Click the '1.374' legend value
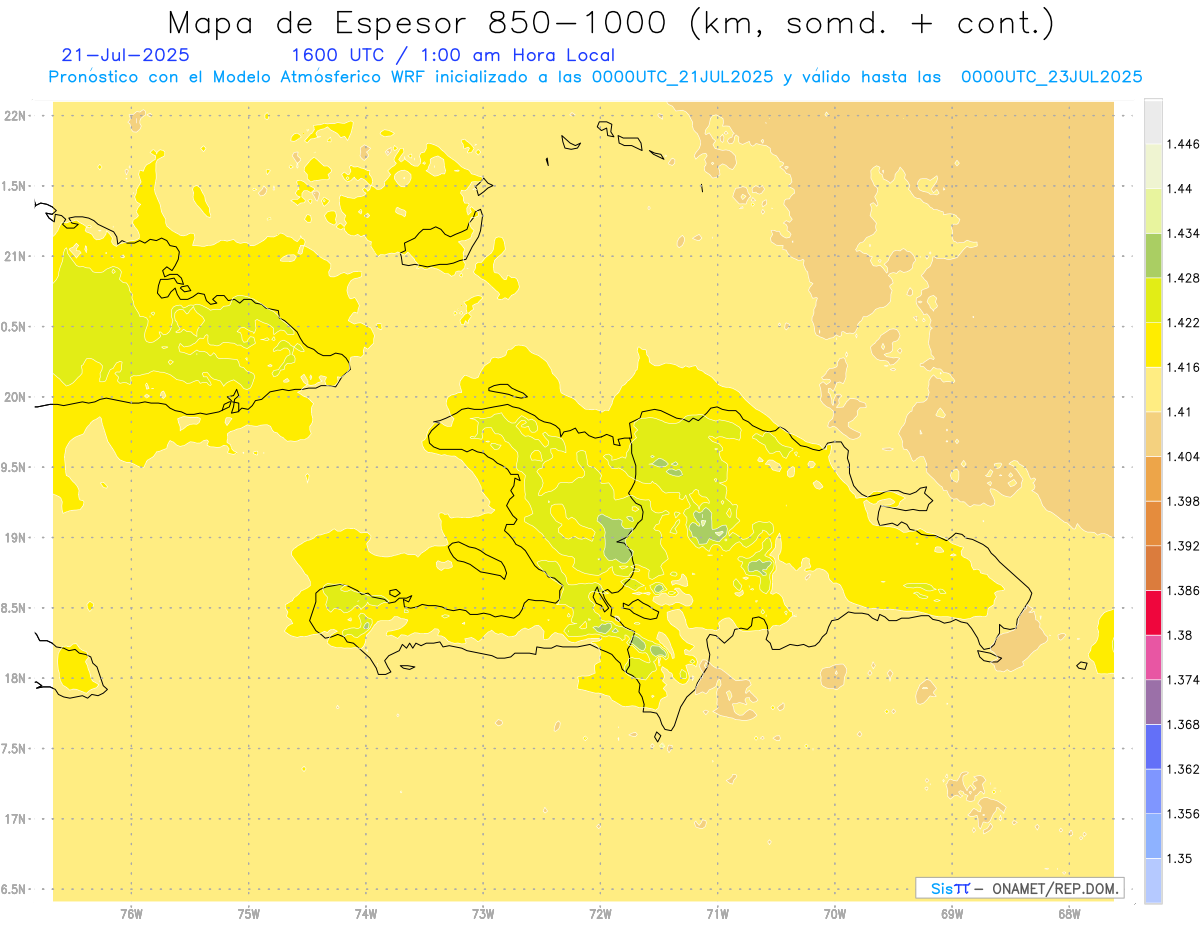This screenshot has width=1200, height=927. [x=1183, y=680]
